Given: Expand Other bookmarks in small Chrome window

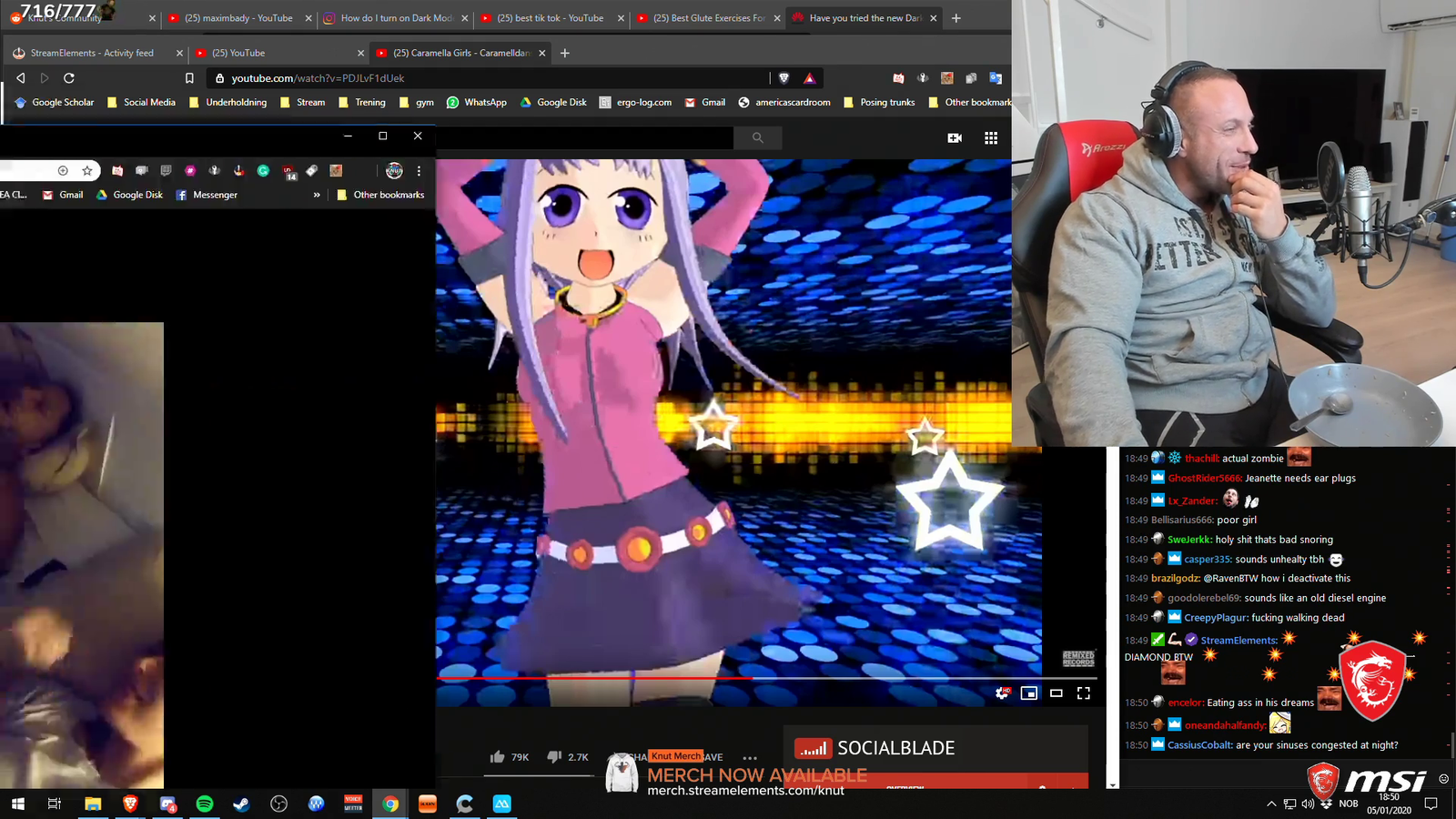Looking at the screenshot, I should [380, 195].
